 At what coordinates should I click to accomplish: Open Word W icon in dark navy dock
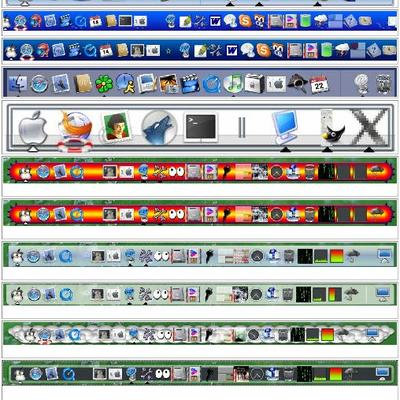click(x=232, y=51)
